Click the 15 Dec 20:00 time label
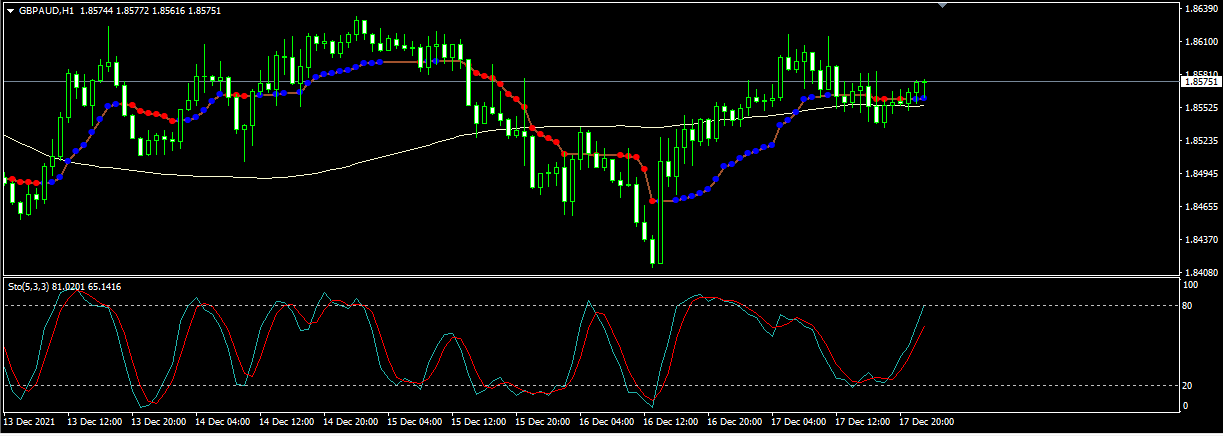 tap(542, 422)
